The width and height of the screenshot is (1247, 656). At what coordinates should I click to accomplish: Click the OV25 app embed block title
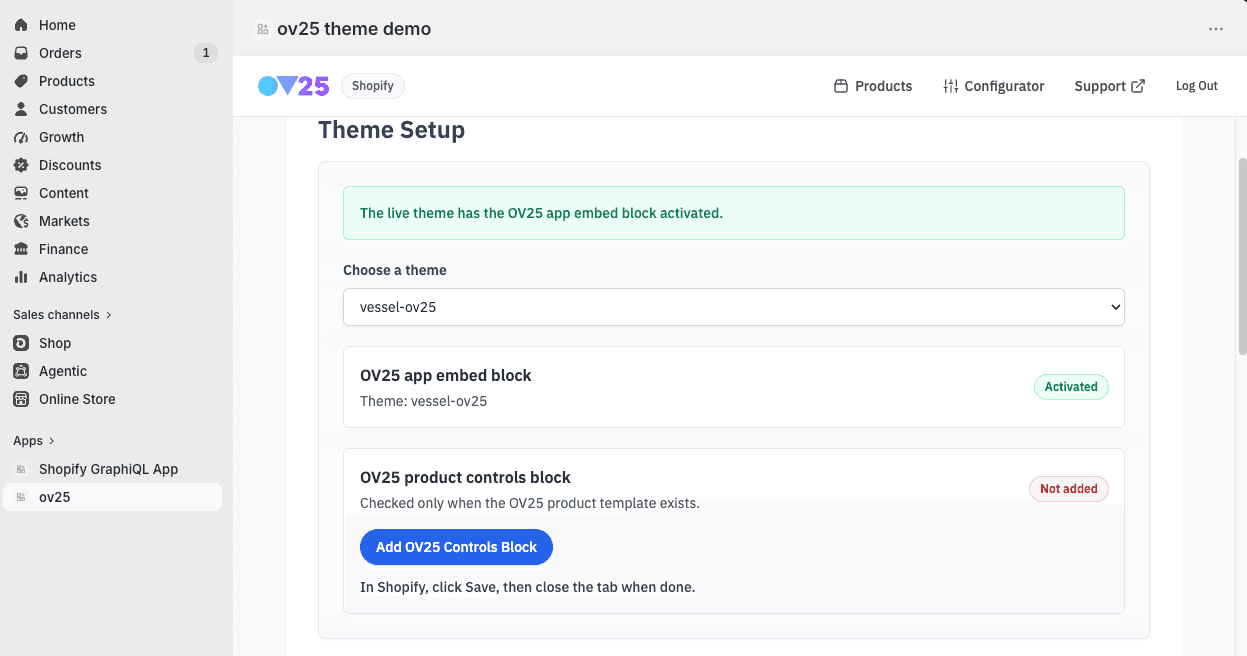click(446, 376)
